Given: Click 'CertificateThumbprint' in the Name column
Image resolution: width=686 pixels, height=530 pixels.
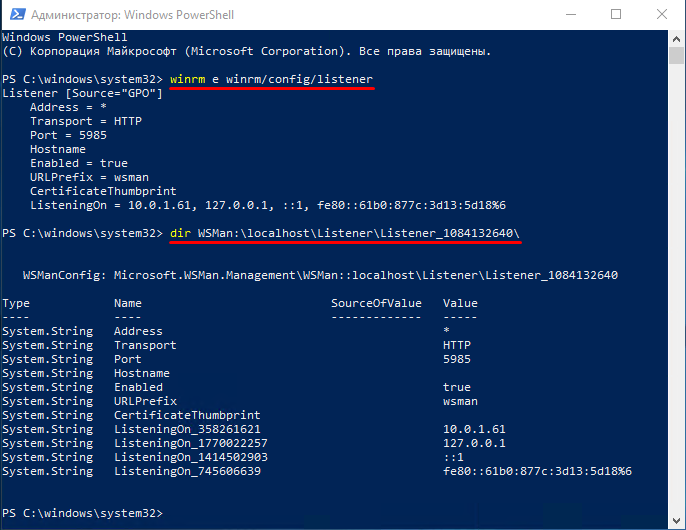Looking at the screenshot, I should tap(187, 415).
